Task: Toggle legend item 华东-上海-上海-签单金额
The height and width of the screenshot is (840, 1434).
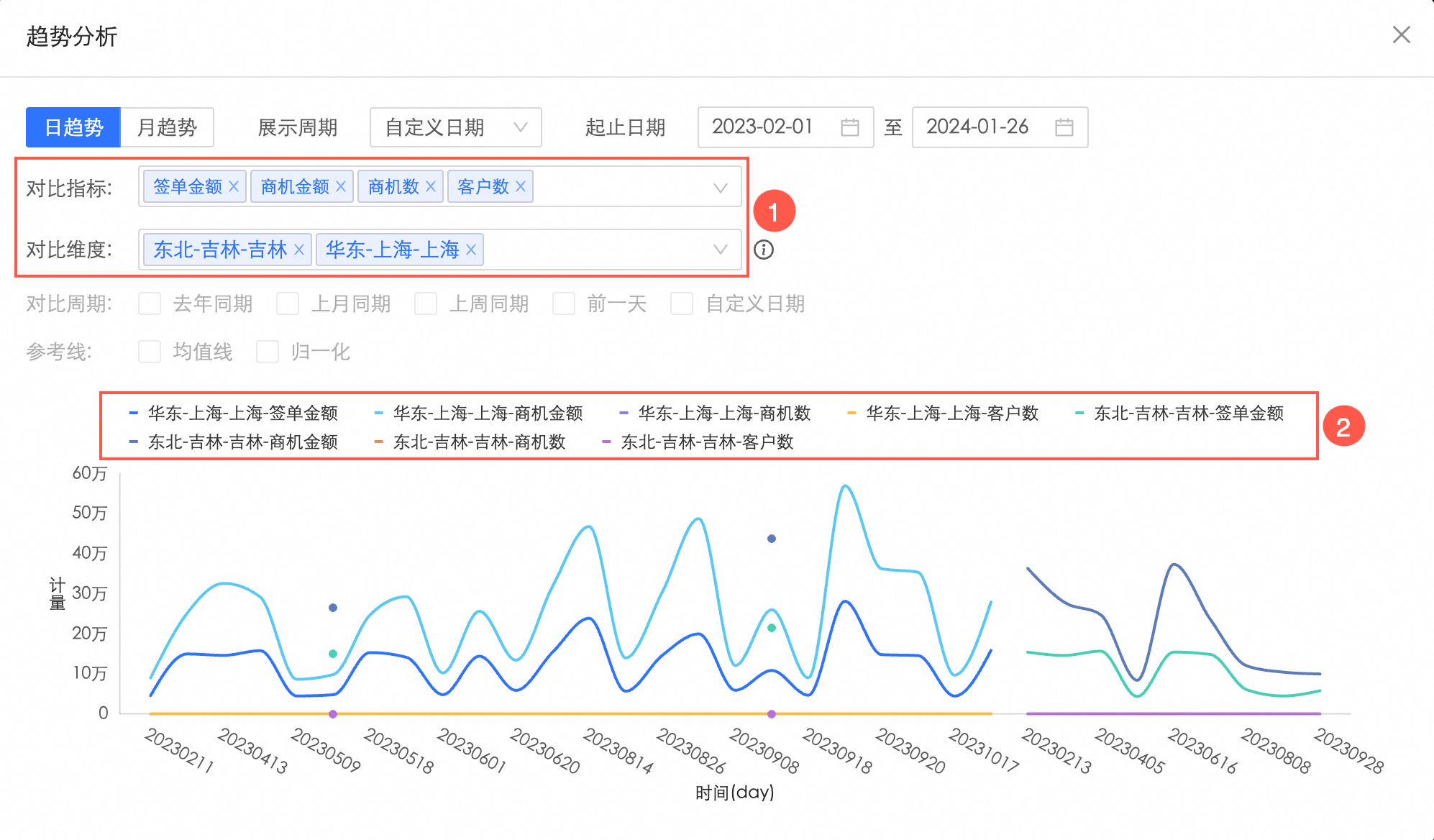Action: point(242,413)
